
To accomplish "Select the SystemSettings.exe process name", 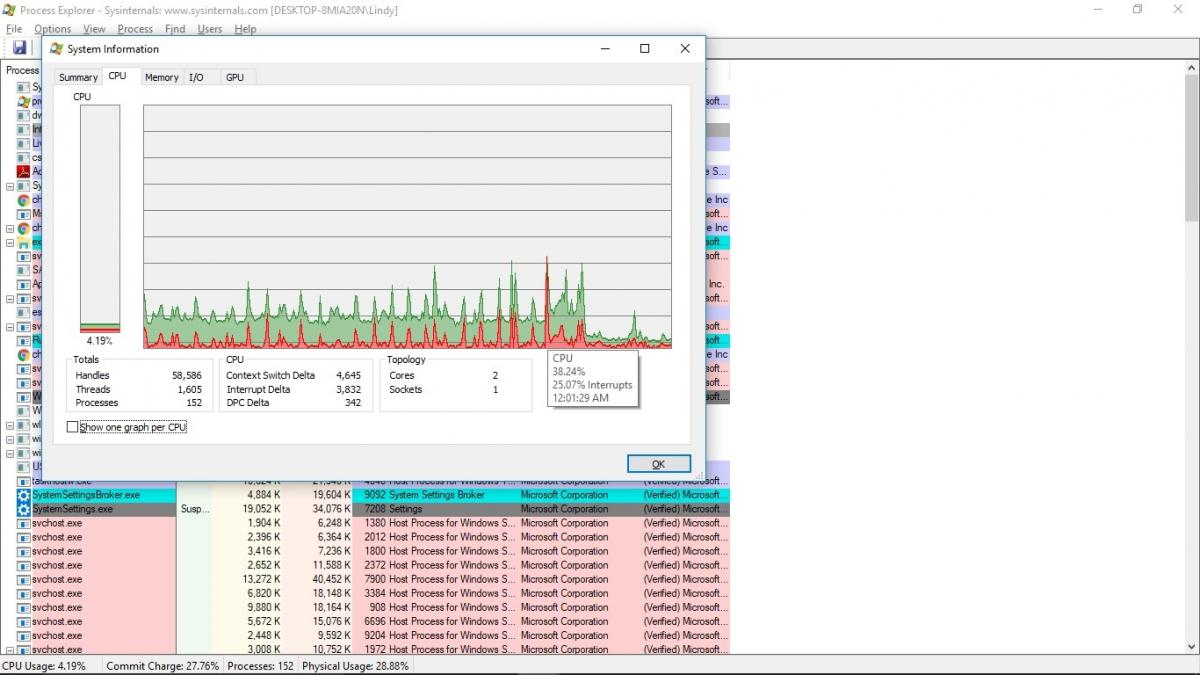I will (72, 509).
